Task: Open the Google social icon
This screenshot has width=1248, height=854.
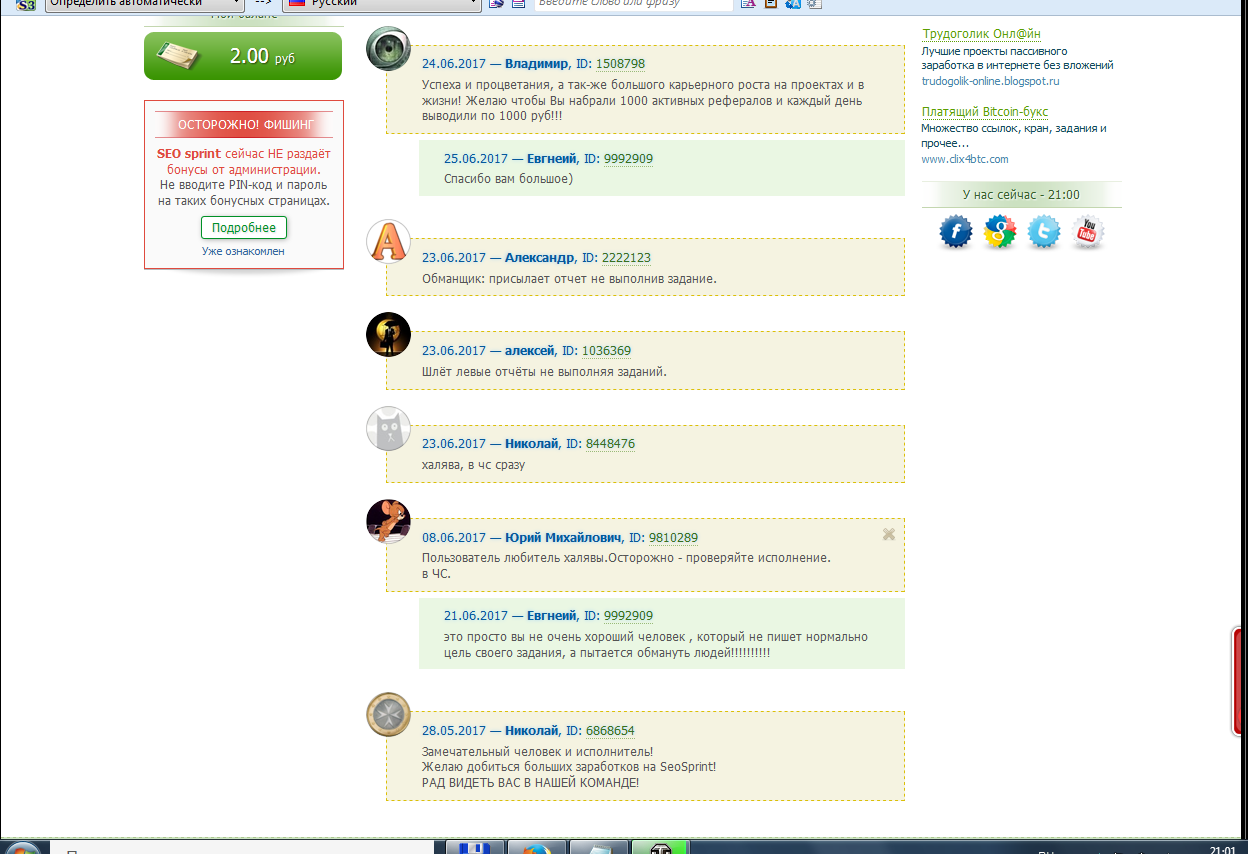Action: tap(1000, 233)
